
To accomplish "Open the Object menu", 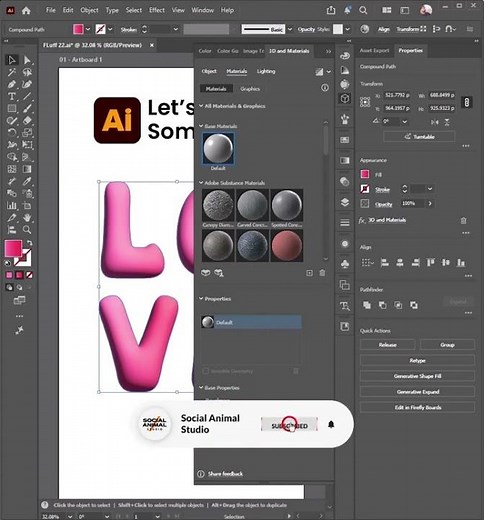I will tap(89, 10).
